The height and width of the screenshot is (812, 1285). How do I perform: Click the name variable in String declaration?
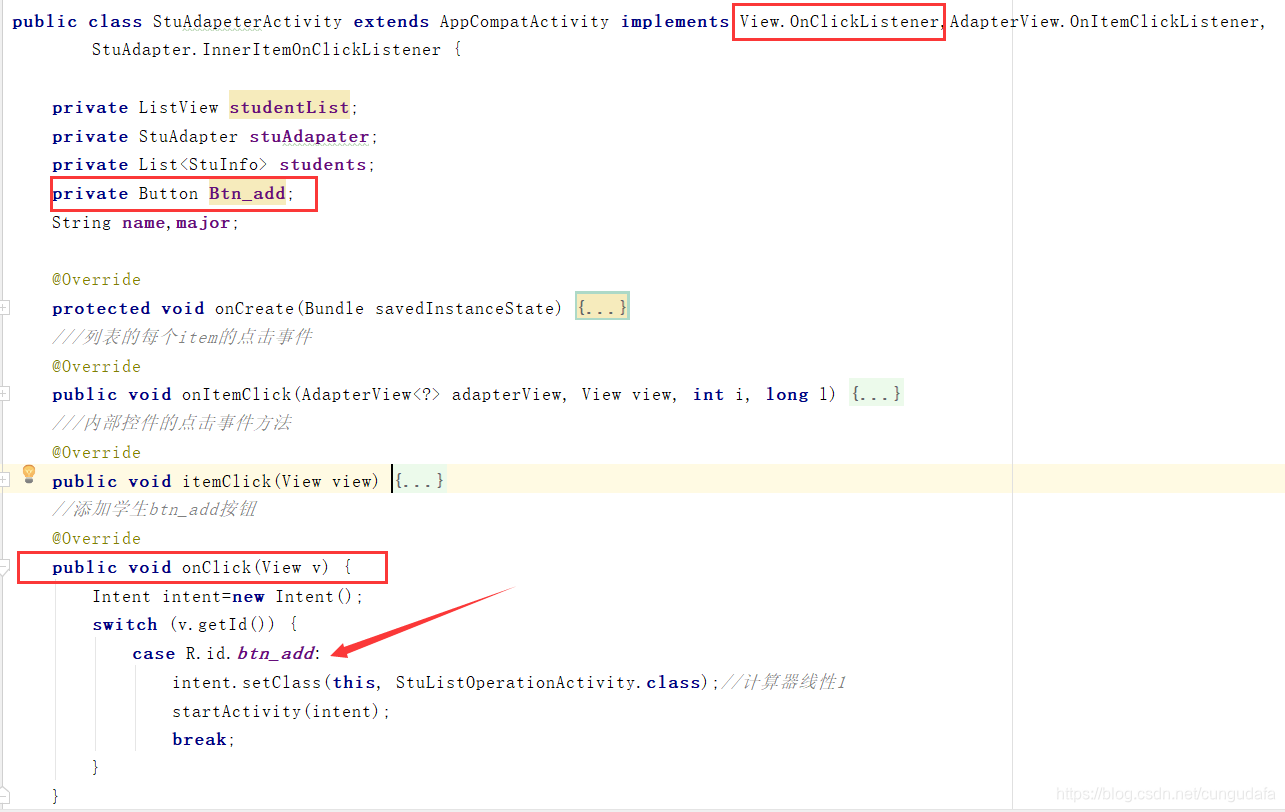(x=143, y=222)
